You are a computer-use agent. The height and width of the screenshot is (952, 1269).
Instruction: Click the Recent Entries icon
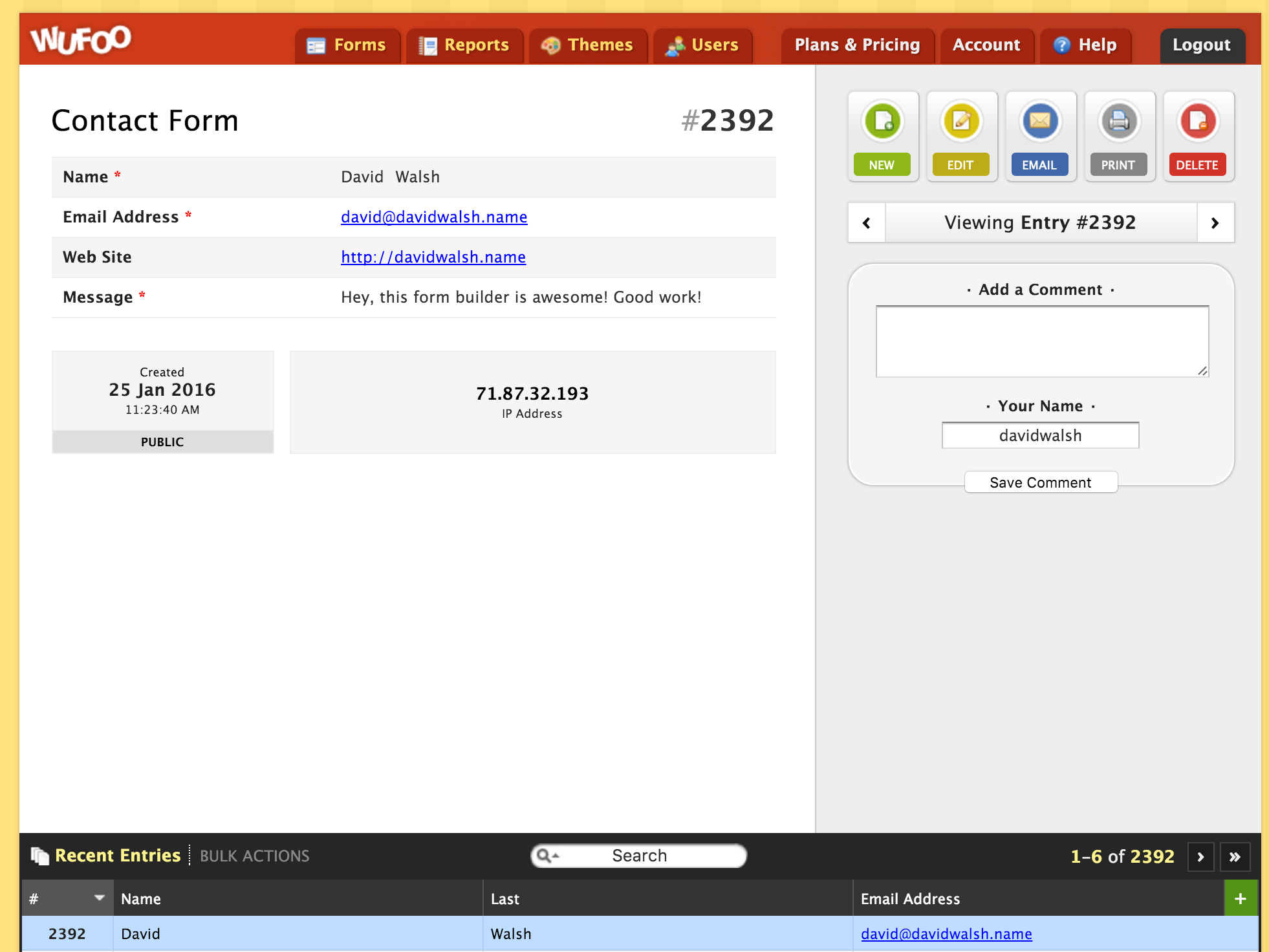[x=40, y=856]
